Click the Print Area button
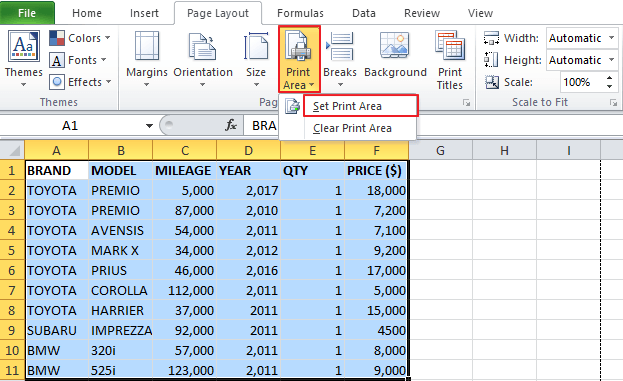The height and width of the screenshot is (381, 623). (x=299, y=59)
